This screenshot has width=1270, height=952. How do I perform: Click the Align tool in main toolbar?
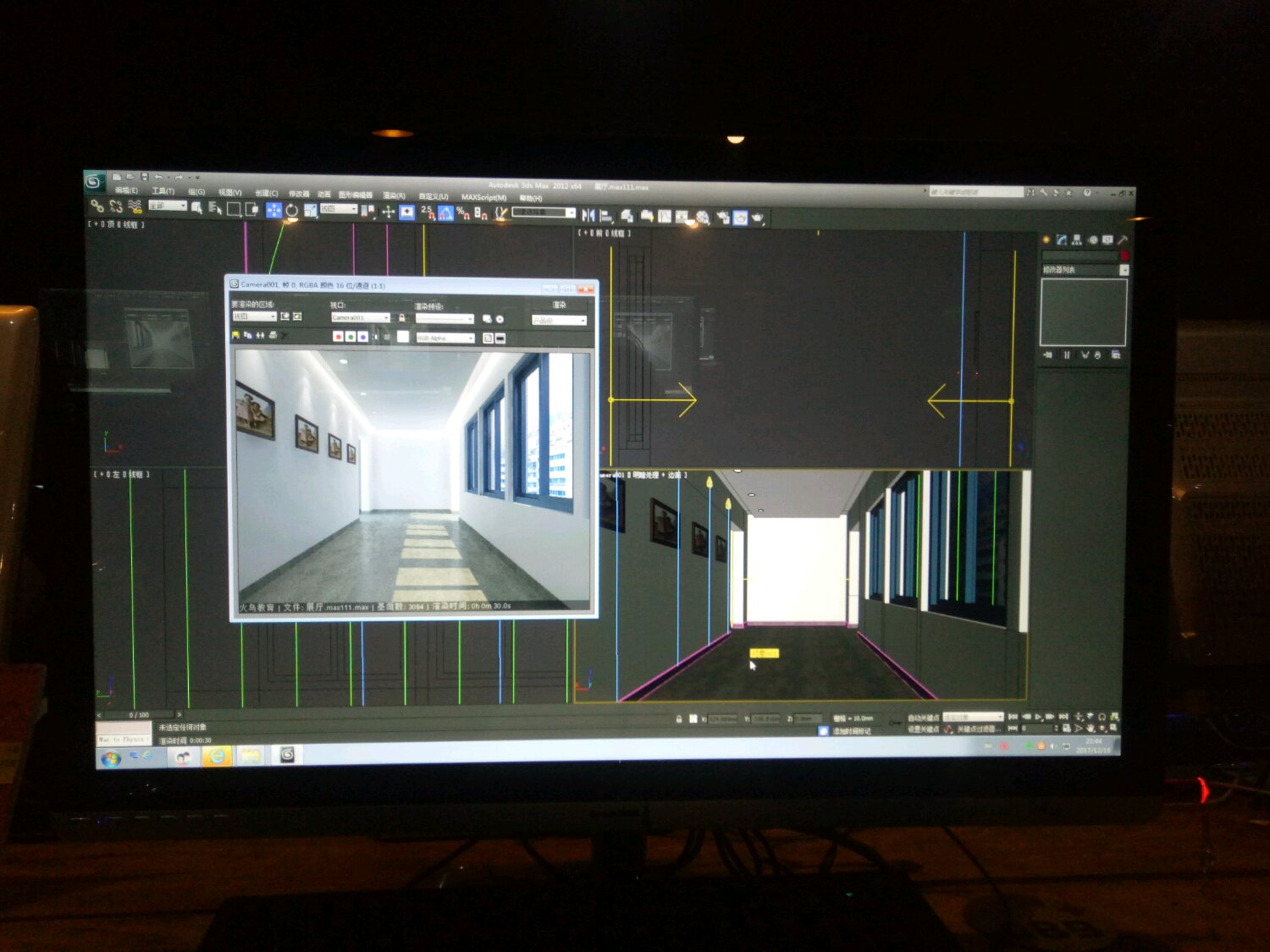[606, 216]
